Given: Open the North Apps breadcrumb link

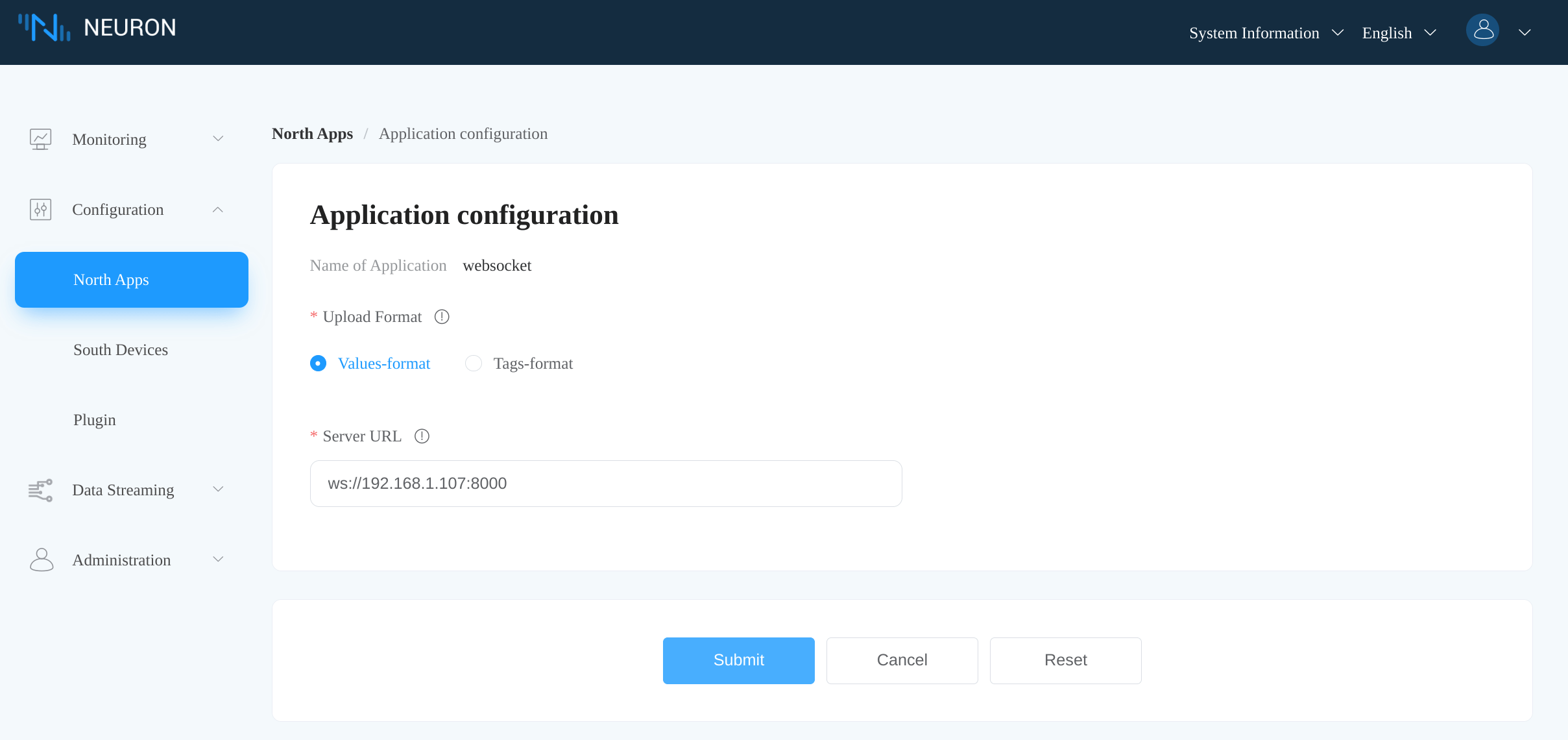Looking at the screenshot, I should click(x=311, y=134).
